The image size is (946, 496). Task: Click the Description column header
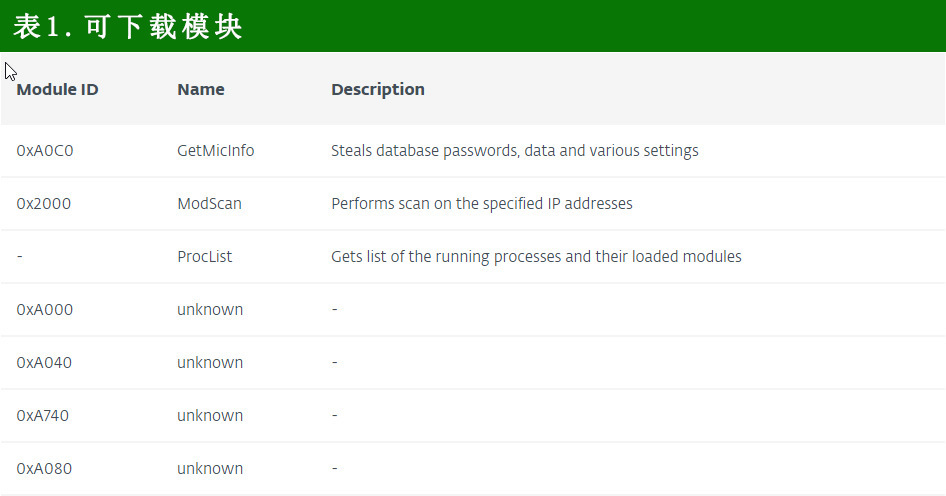(377, 89)
